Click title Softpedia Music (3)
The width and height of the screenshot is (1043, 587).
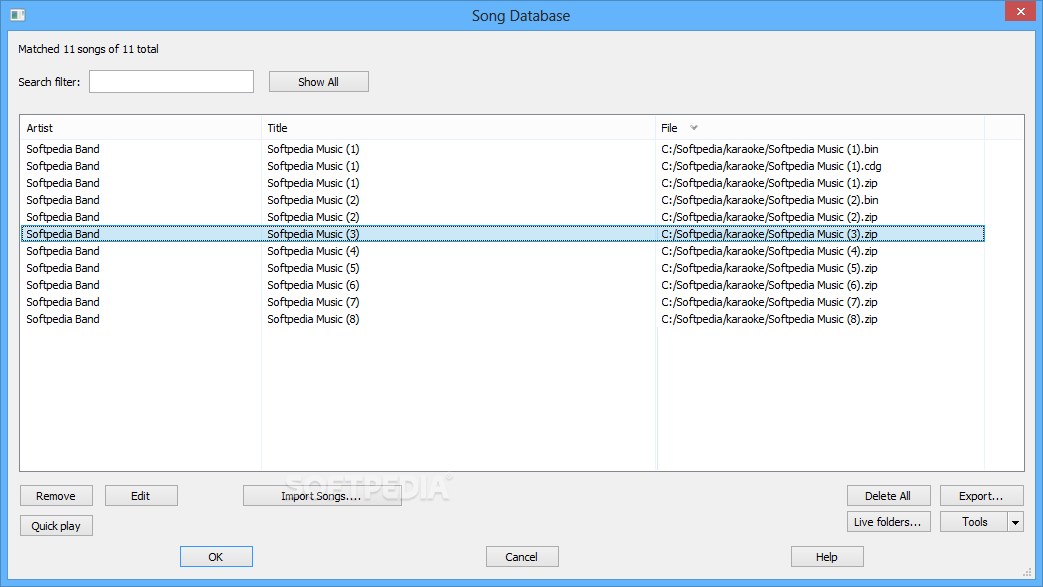(x=313, y=234)
